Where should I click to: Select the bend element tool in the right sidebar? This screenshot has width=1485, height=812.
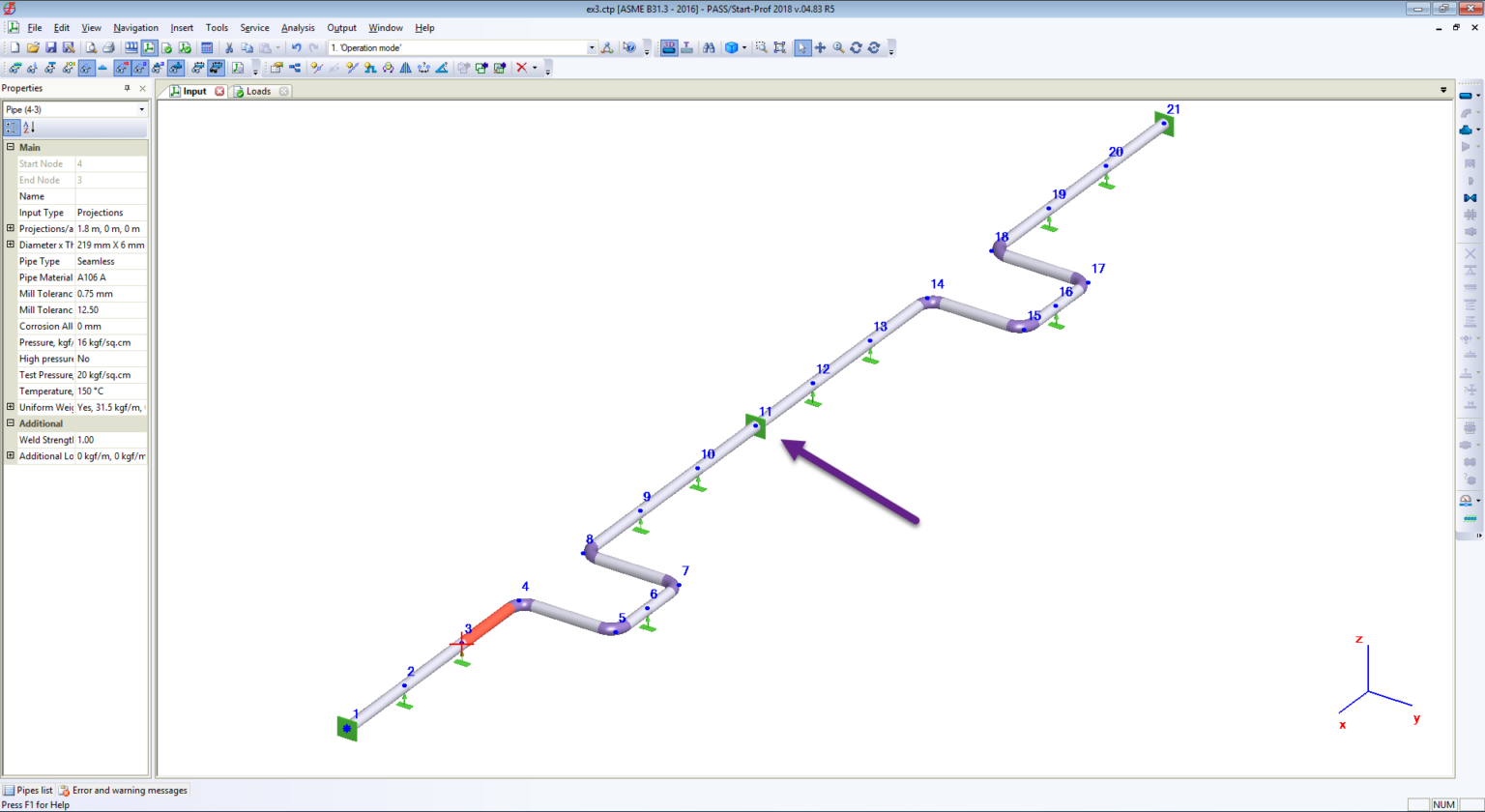[x=1466, y=113]
